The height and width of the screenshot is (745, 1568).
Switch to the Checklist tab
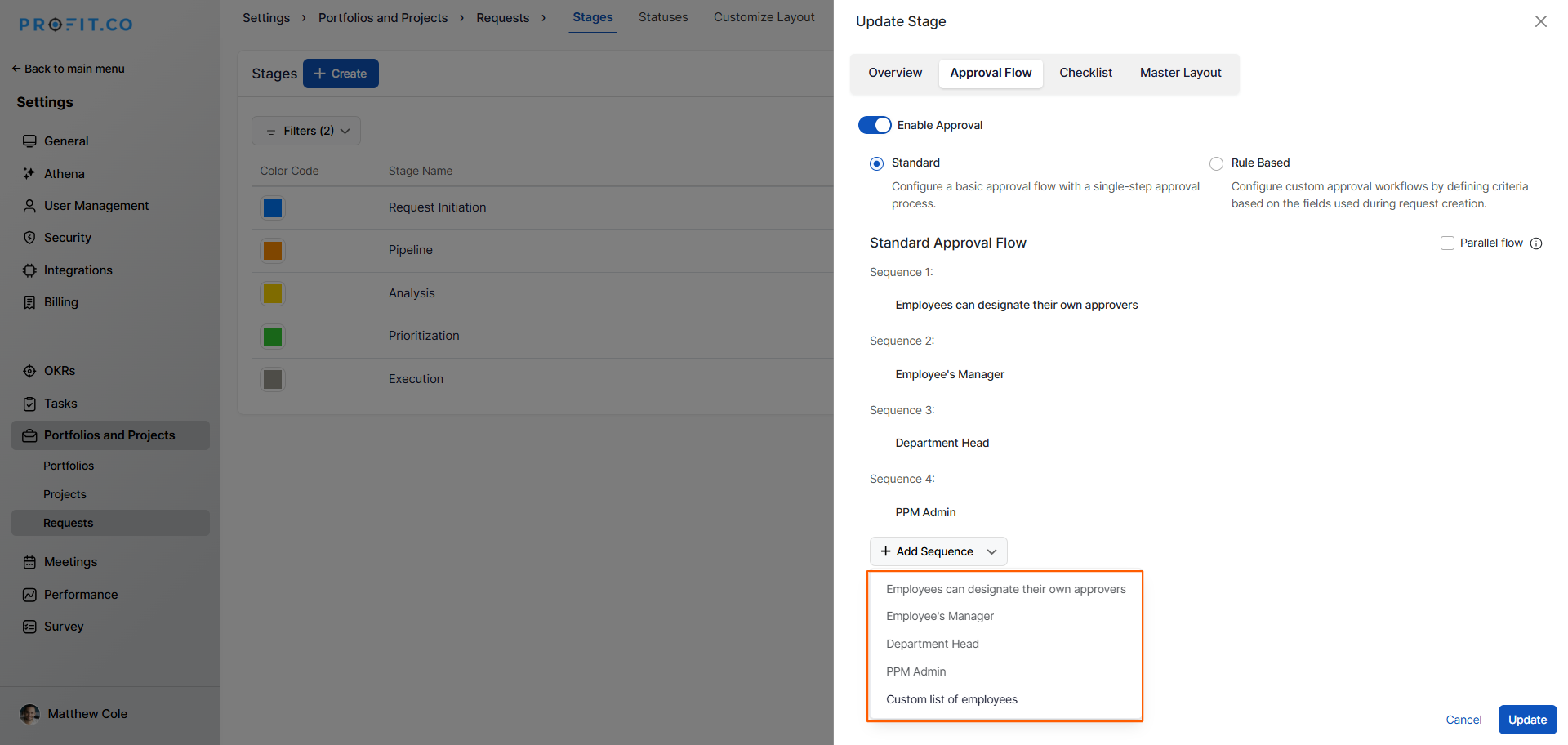point(1085,73)
